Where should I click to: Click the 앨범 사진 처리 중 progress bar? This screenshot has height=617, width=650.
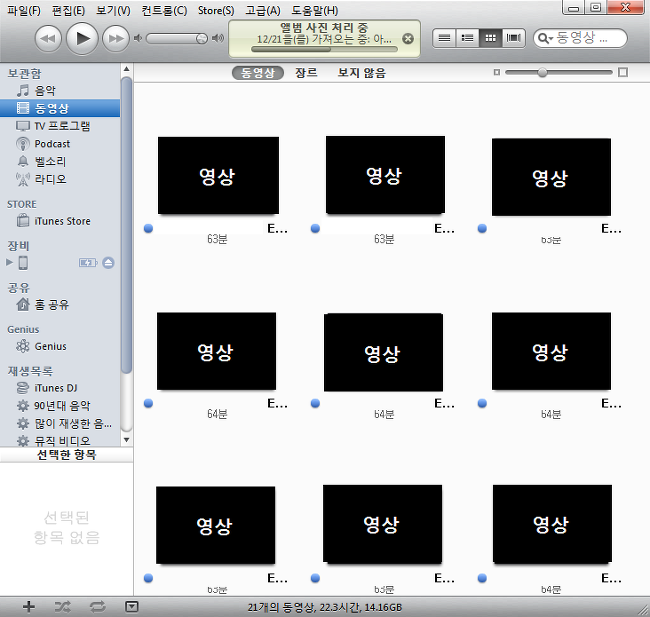pos(324,49)
